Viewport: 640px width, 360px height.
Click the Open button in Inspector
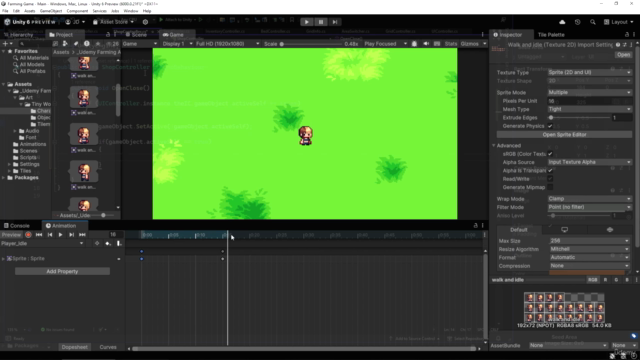pyautogui.click(x=623, y=55)
